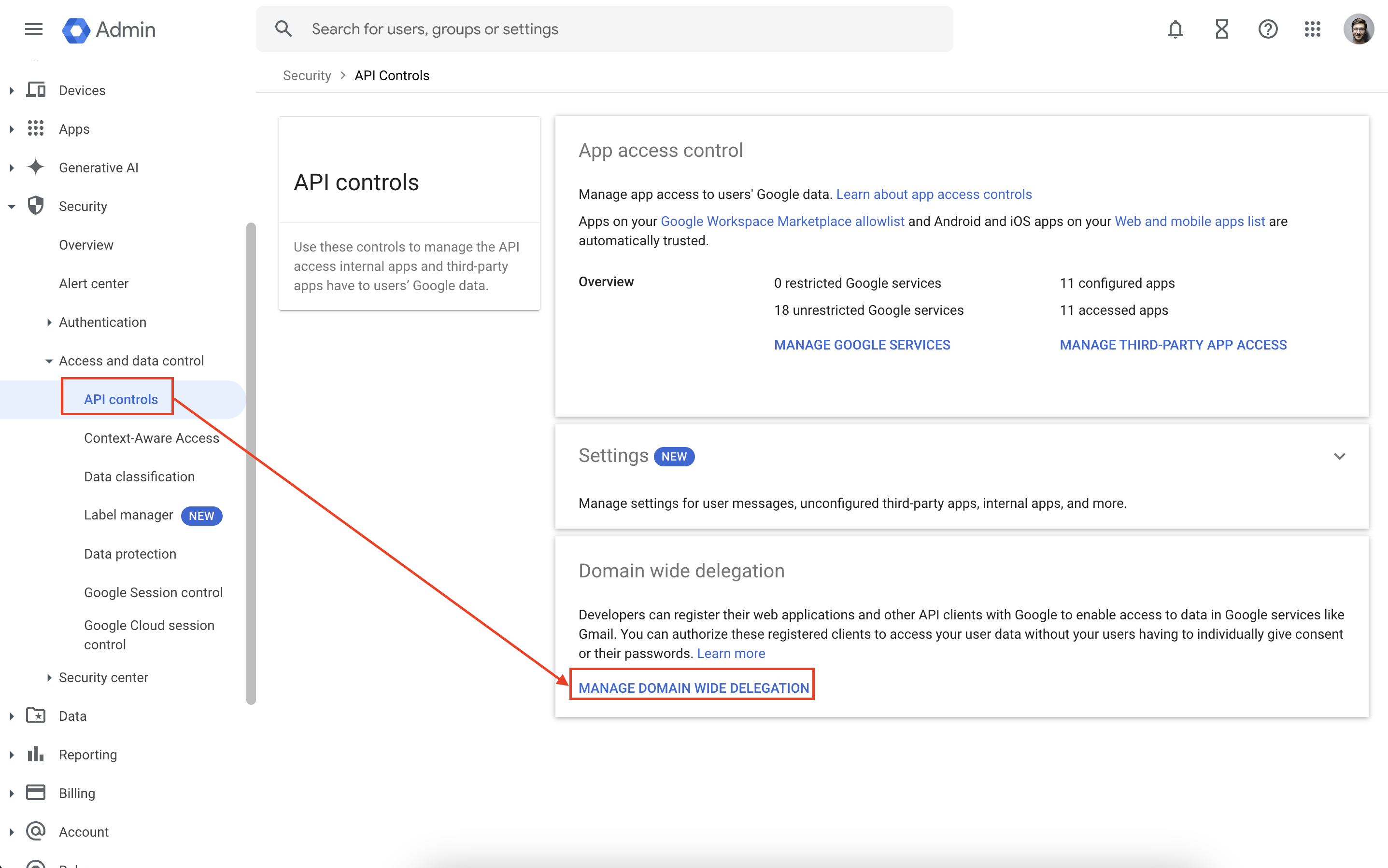This screenshot has width=1388, height=868.
Task: Click the Security breadcrumb link
Action: pos(307,76)
